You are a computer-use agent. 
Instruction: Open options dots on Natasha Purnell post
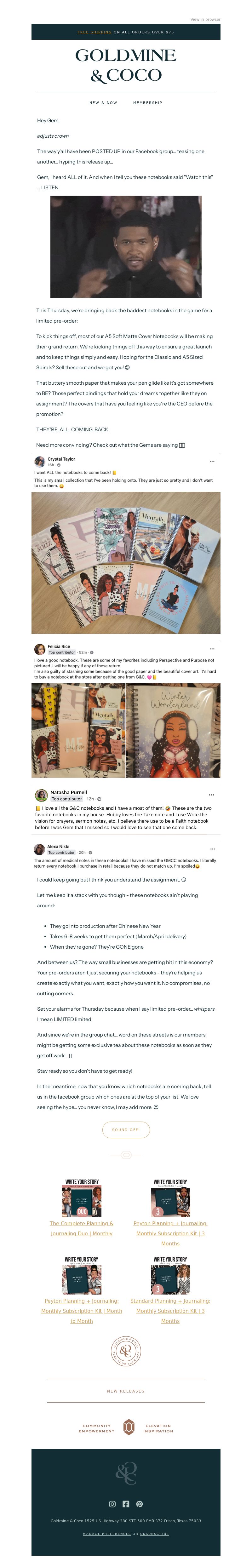(211, 795)
